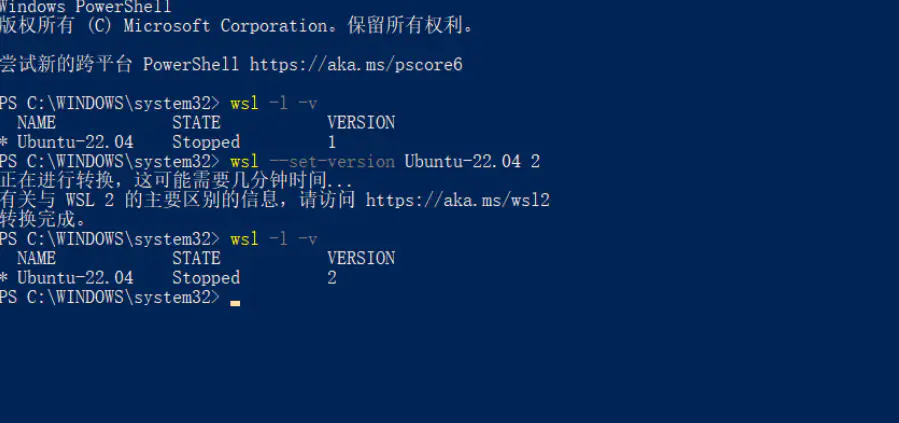This screenshot has height=423, width=899.
Task: Click the version value 2 in output
Action: pyautogui.click(x=331, y=278)
